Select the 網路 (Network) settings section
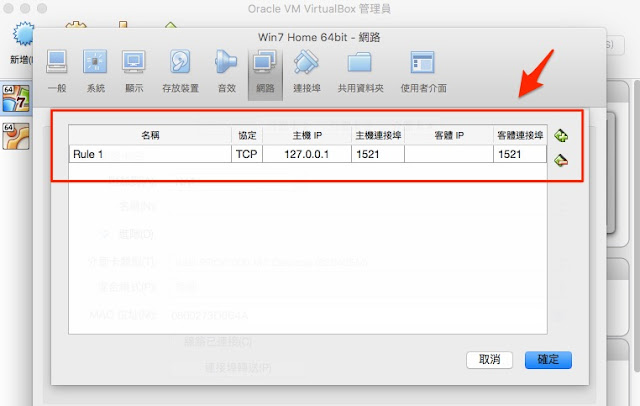The height and width of the screenshot is (406, 640). coord(265,74)
